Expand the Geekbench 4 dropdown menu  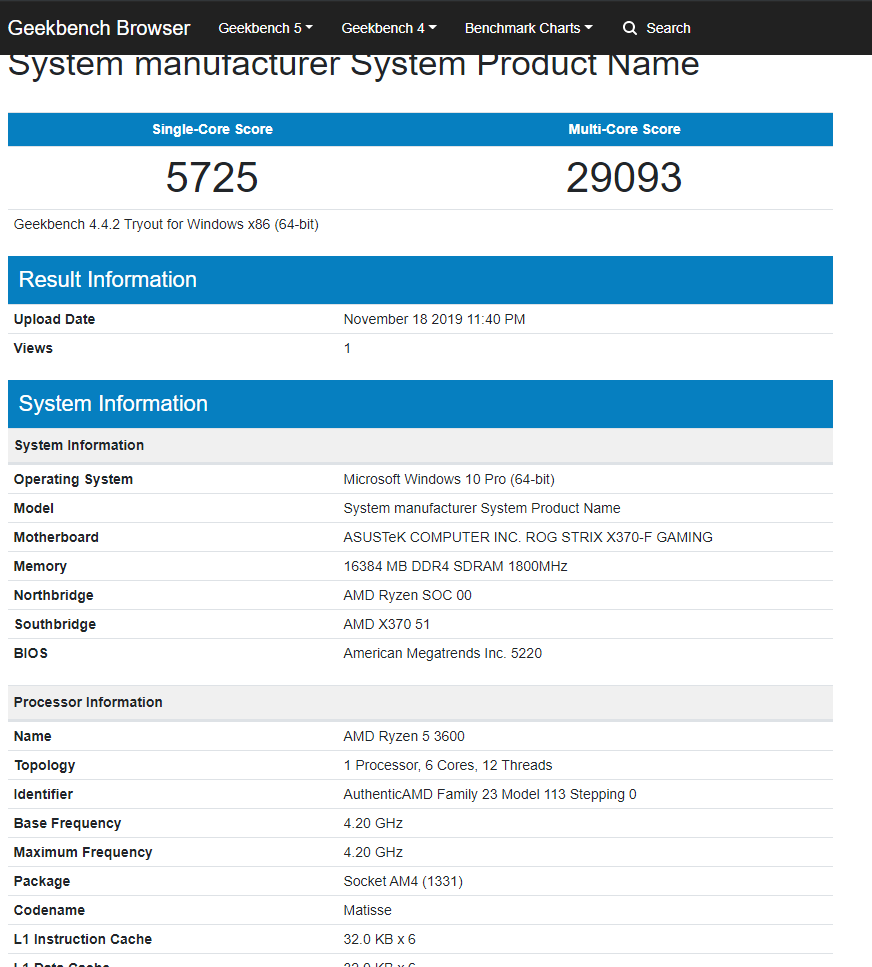tap(389, 28)
